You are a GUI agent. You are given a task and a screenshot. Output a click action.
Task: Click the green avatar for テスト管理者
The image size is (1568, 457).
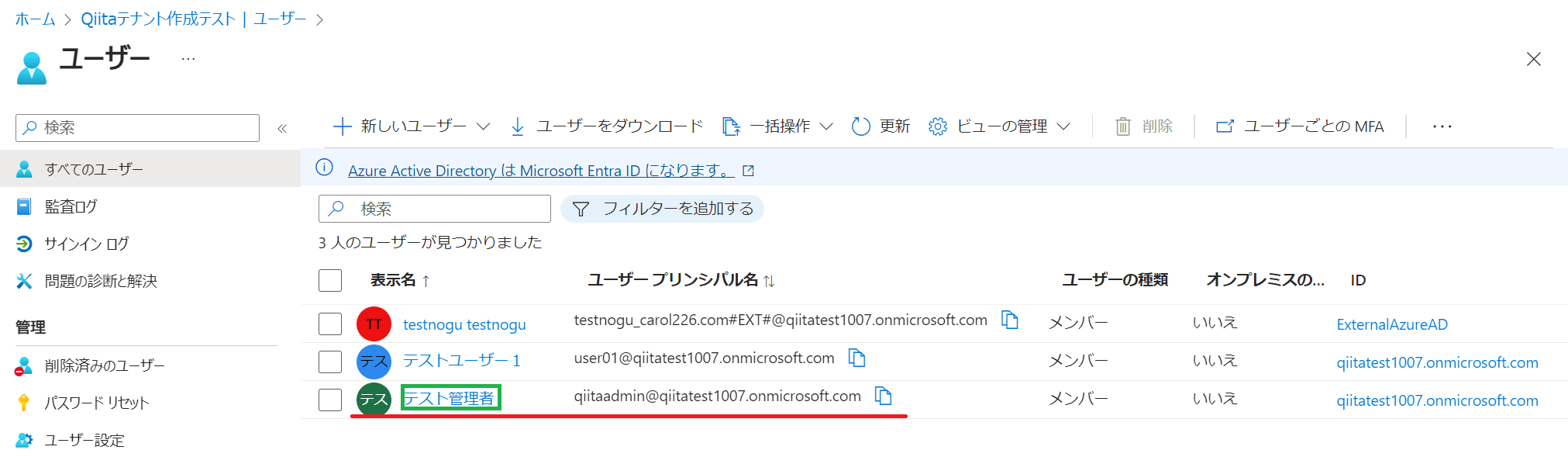click(x=374, y=400)
